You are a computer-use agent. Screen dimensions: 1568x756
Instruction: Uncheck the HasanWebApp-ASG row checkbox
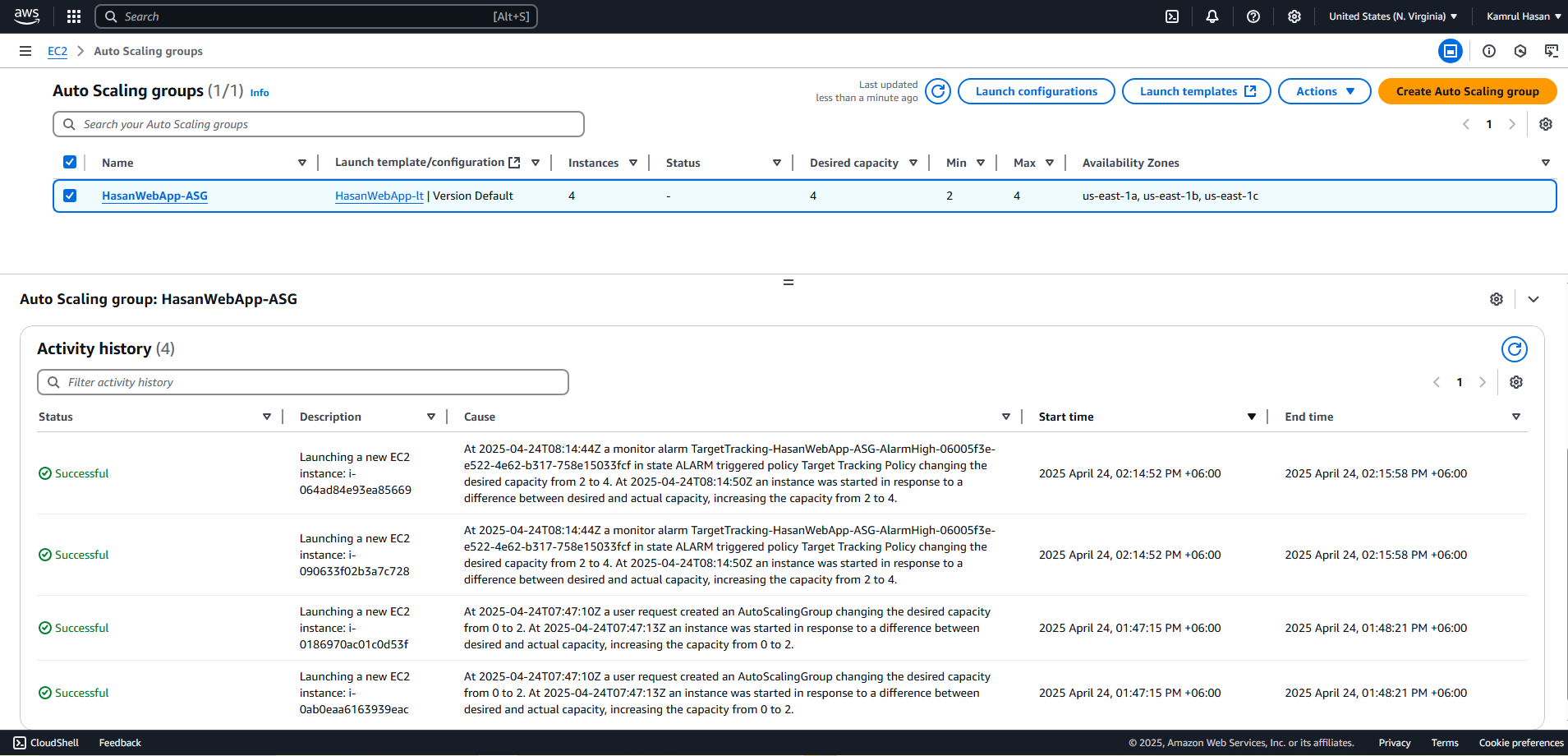(70, 196)
